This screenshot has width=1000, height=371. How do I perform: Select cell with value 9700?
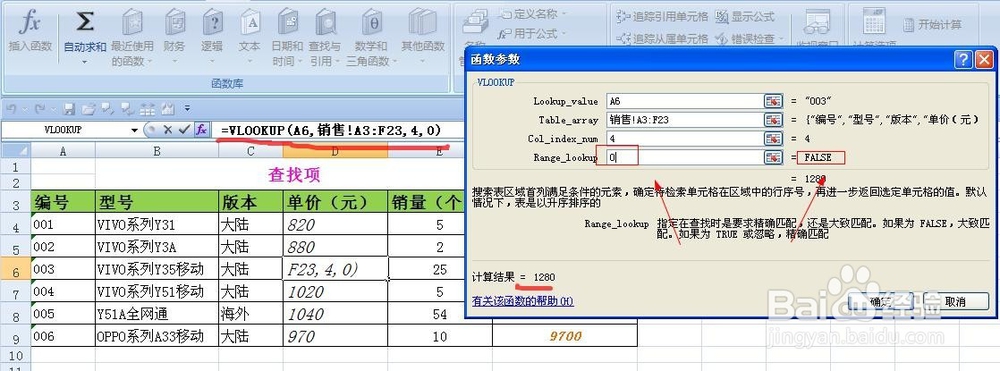(565, 336)
